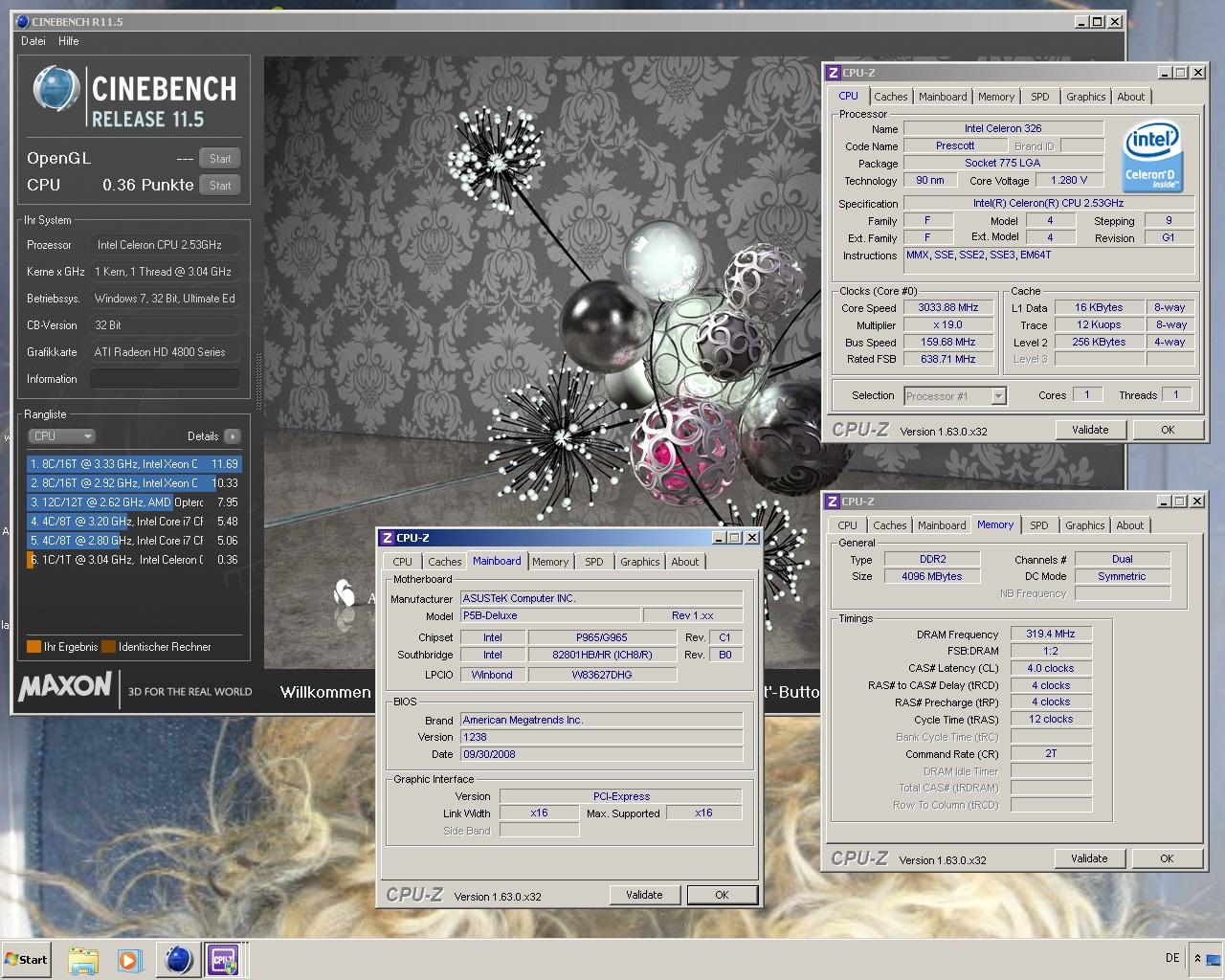Open Mainboard tab in top CPU-Z window
Viewport: 1225px width, 980px height.
(943, 97)
